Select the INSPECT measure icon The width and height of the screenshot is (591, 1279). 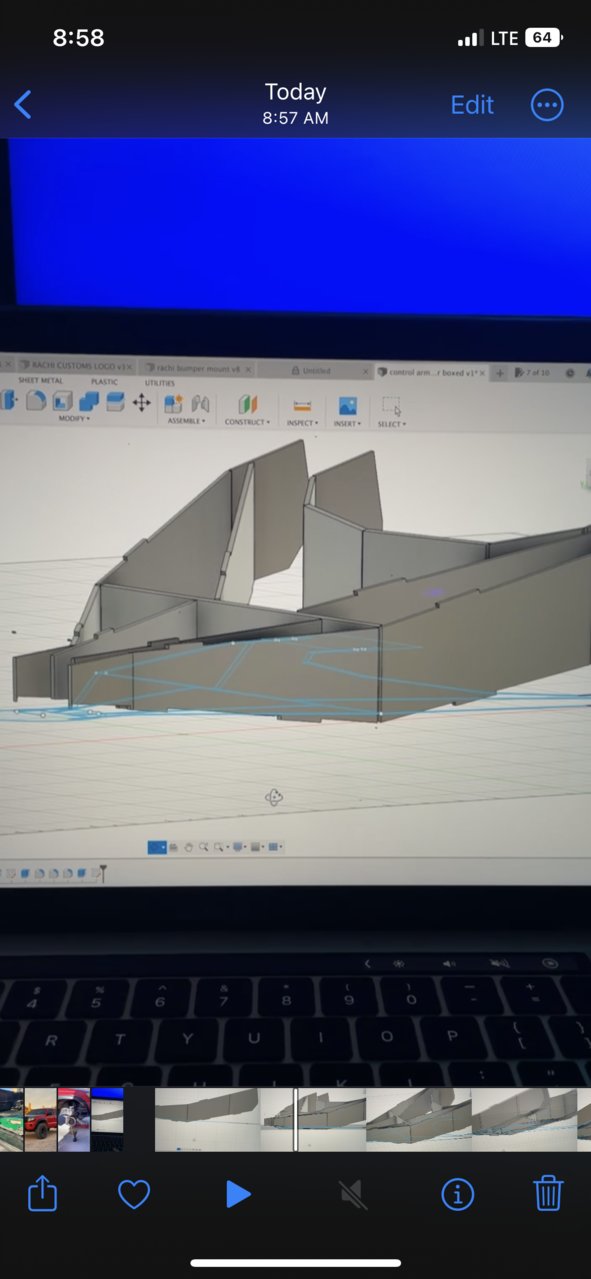pyautogui.click(x=302, y=406)
